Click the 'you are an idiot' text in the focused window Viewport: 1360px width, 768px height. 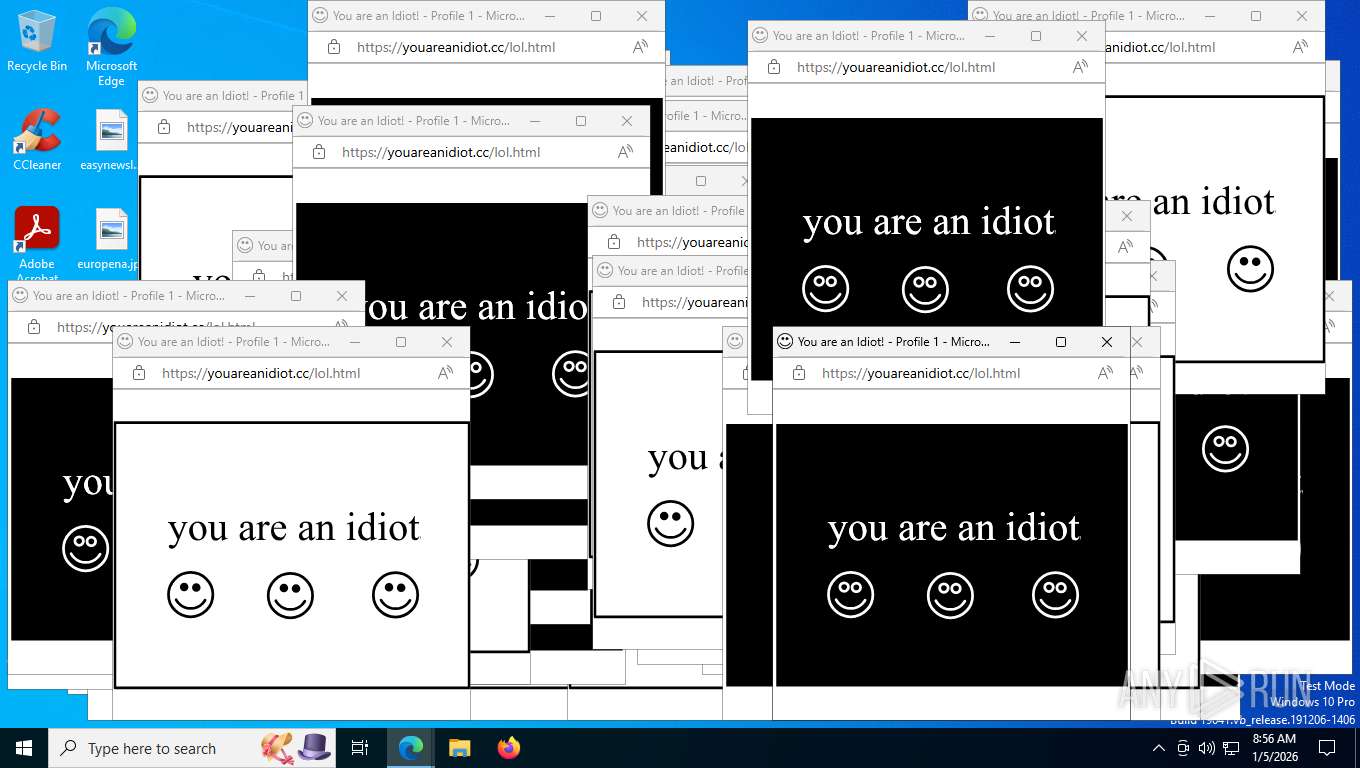point(954,528)
